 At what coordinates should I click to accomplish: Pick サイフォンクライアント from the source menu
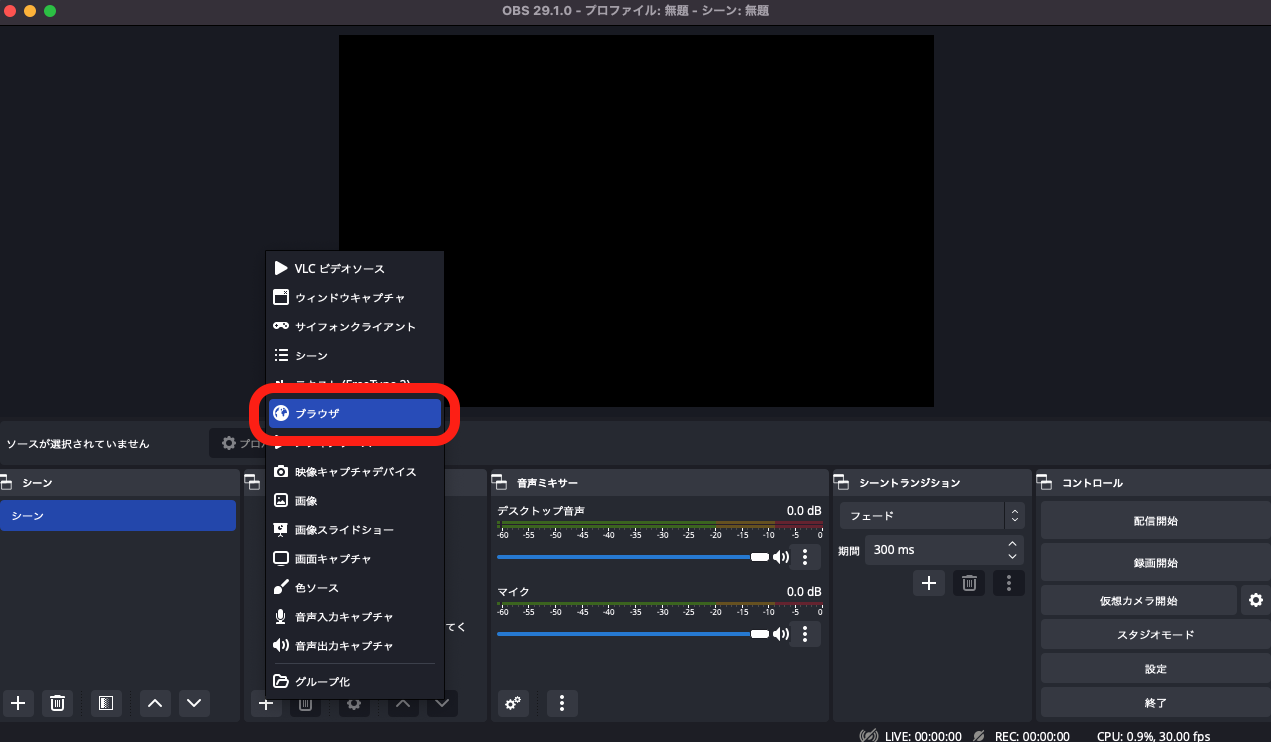pos(355,327)
